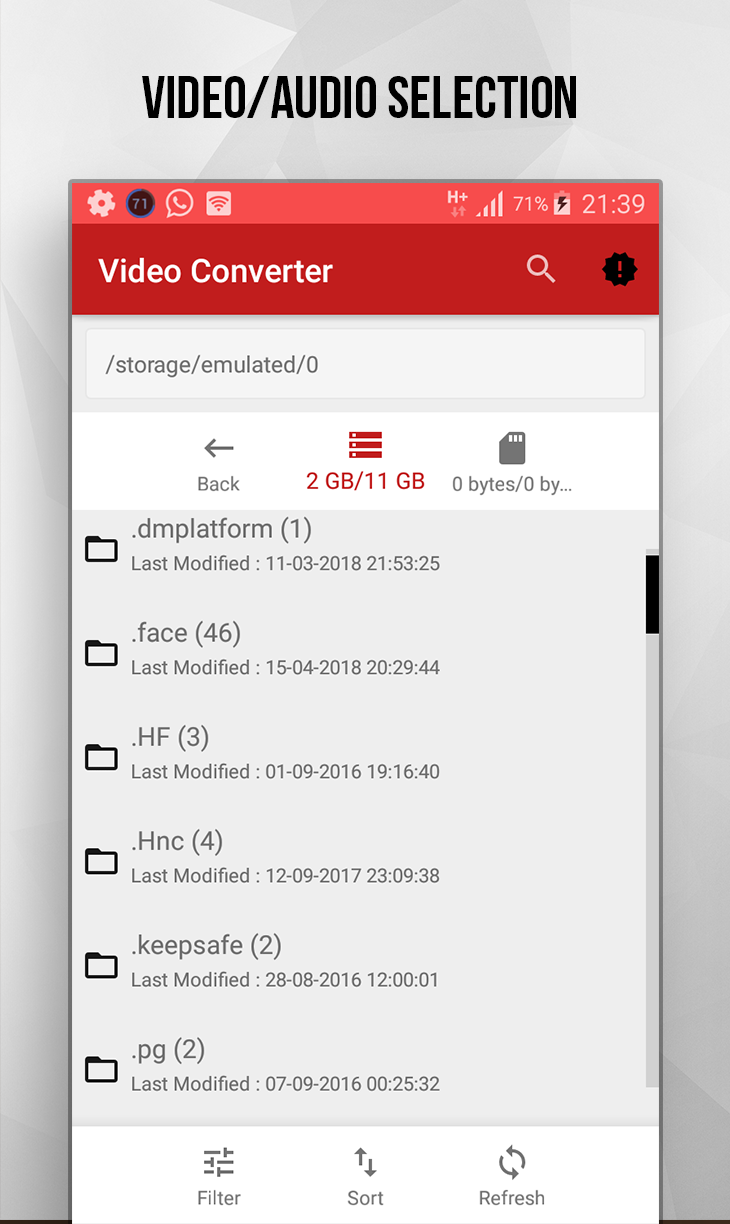This screenshot has height=1224, width=730.
Task: Open the .Hnc folder icon
Action: coord(101,861)
